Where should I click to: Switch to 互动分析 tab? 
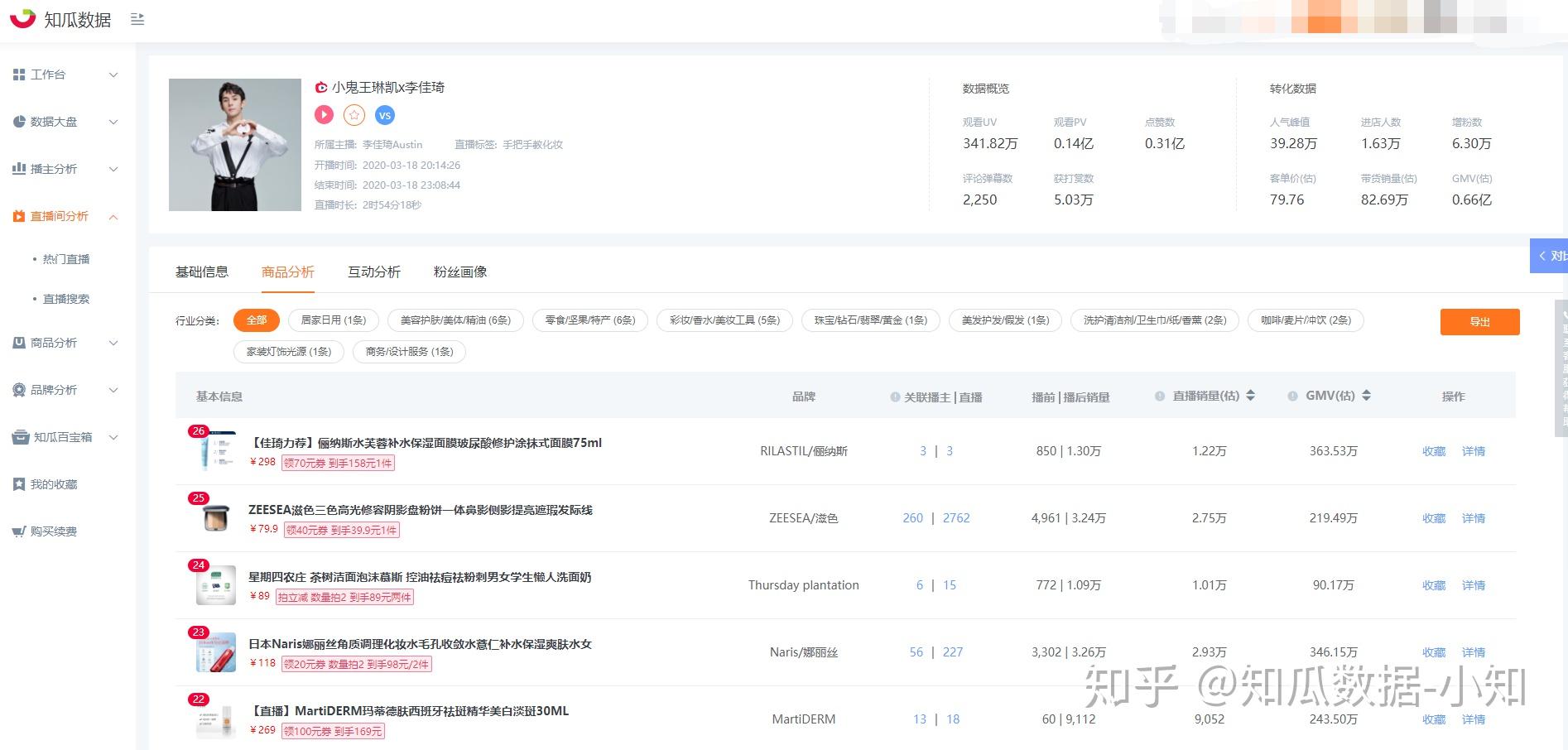(374, 272)
